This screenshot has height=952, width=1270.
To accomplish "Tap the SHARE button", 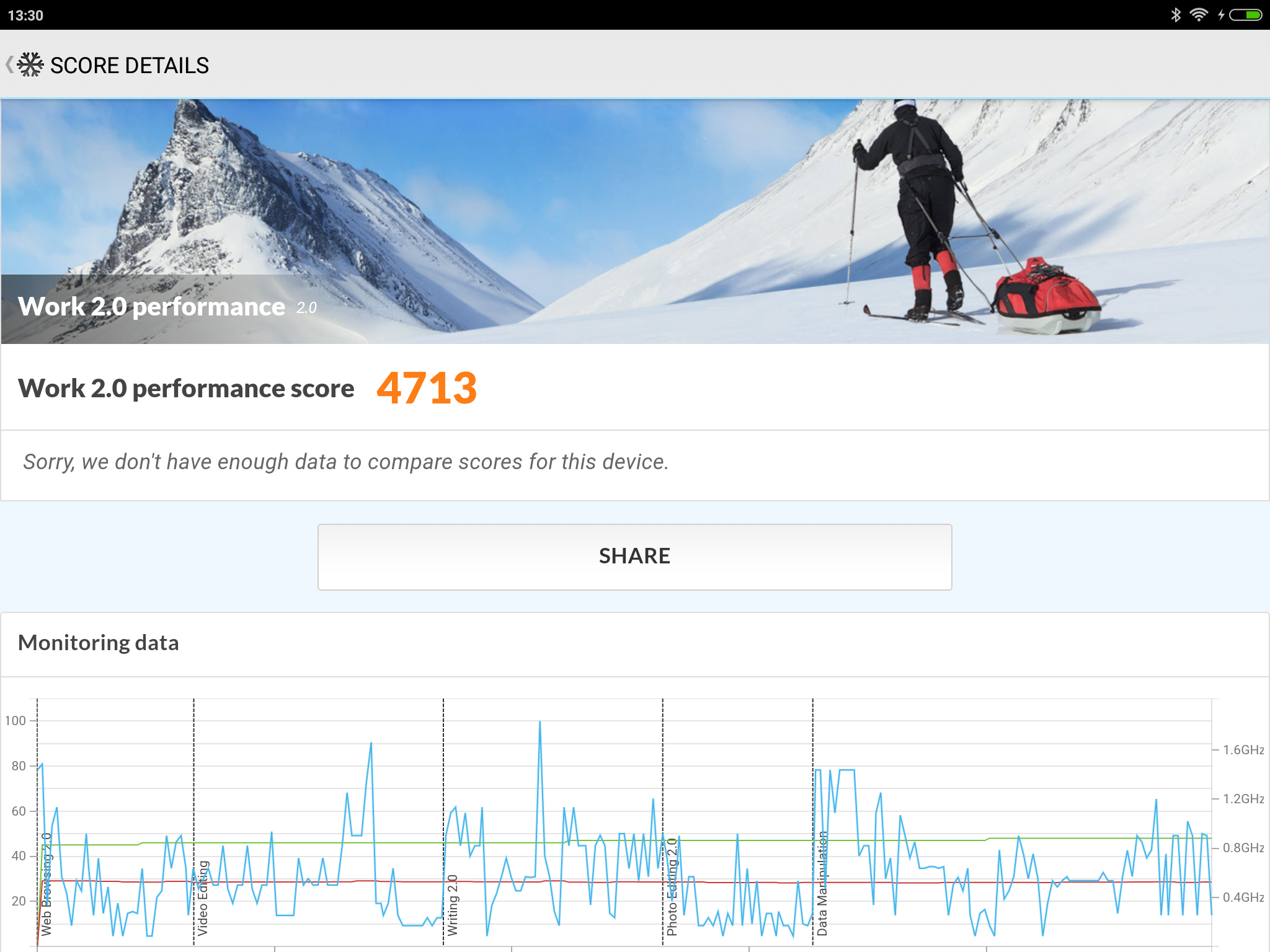I will (634, 557).
